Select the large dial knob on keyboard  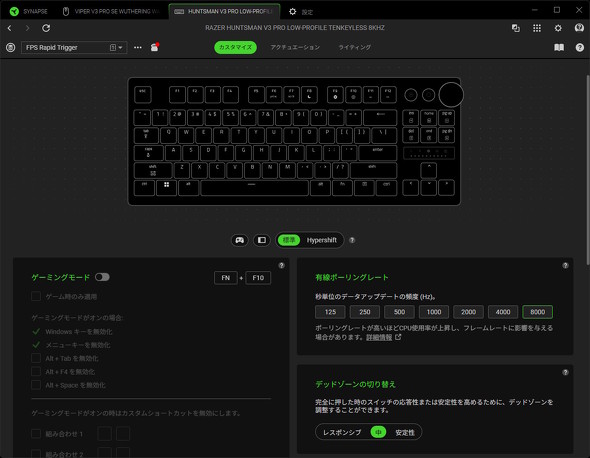click(451, 94)
